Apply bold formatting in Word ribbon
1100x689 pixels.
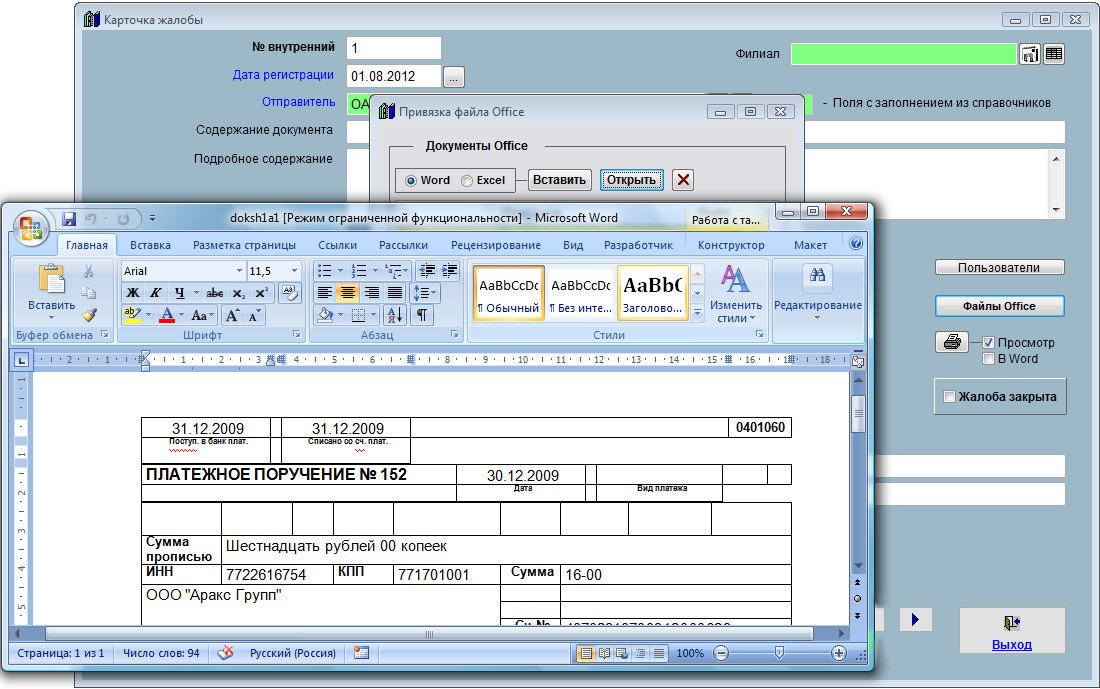point(133,293)
